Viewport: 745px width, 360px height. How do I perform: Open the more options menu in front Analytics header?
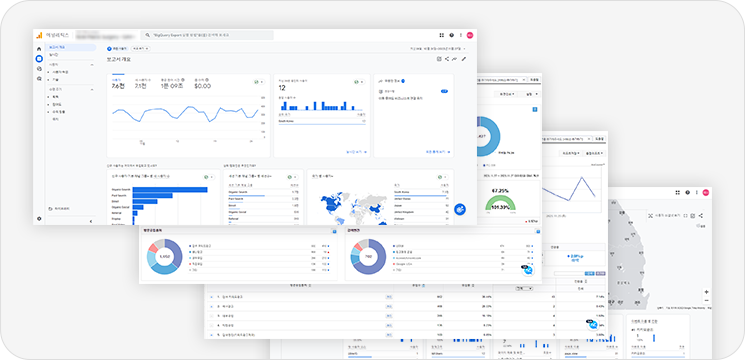pos(460,35)
